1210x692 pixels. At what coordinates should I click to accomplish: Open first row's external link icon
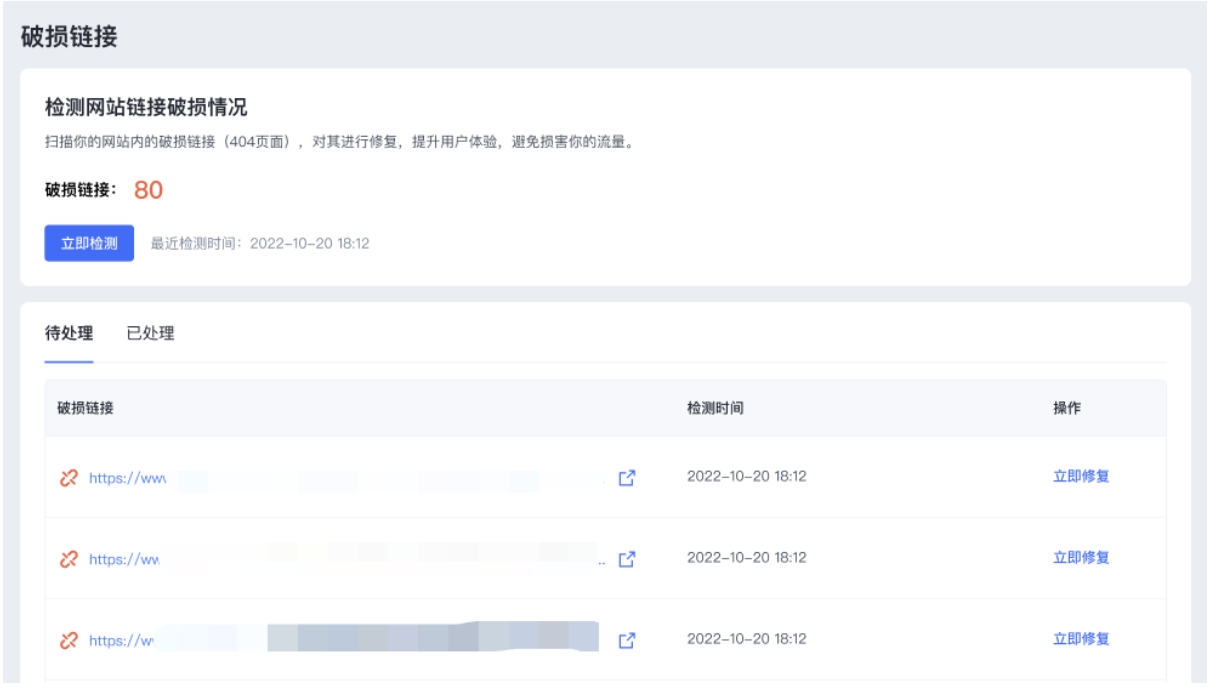point(627,478)
